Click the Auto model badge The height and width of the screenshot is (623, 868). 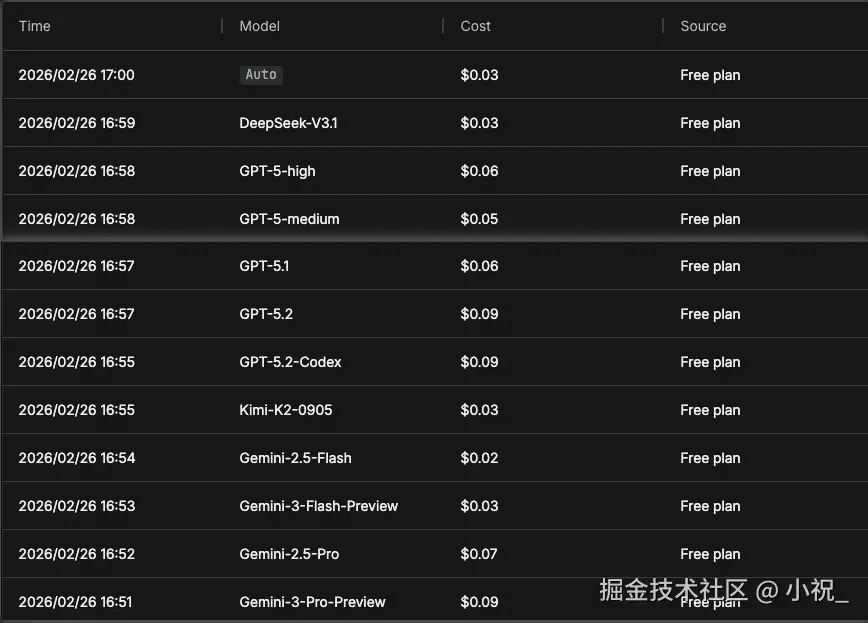[x=261, y=75]
